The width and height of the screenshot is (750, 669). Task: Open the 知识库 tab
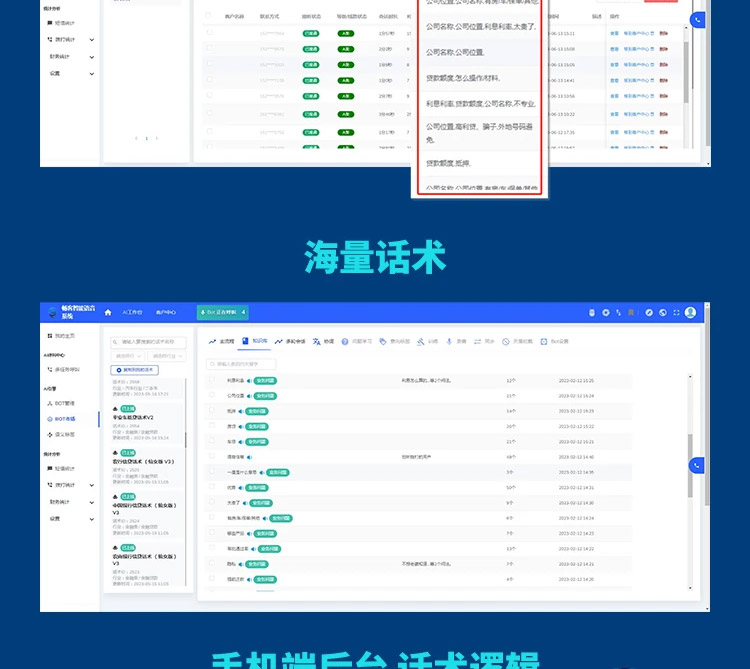pos(254,341)
